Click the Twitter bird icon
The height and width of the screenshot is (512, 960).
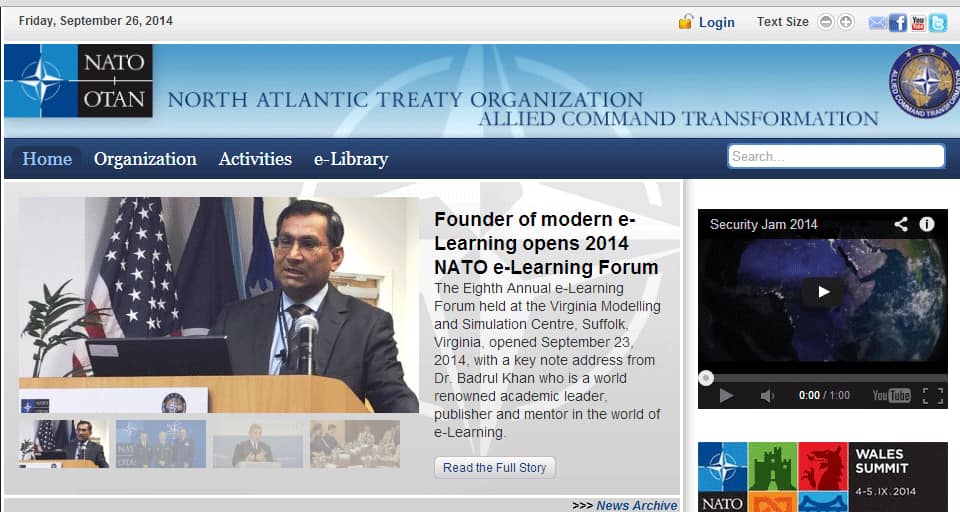(937, 22)
